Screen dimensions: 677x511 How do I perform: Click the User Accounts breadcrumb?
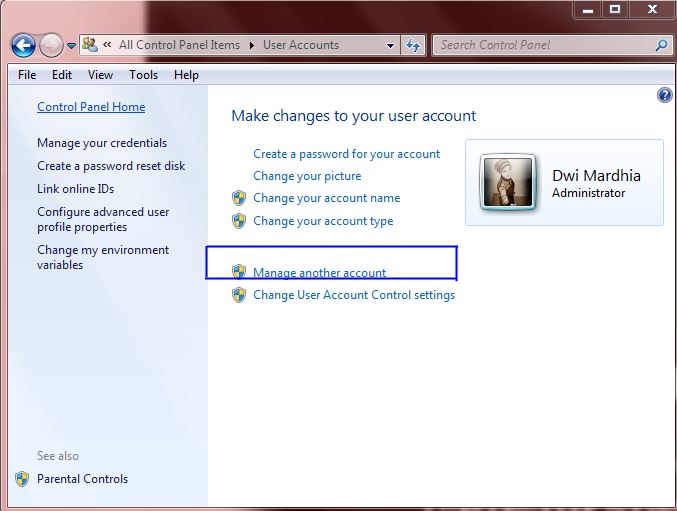click(301, 45)
